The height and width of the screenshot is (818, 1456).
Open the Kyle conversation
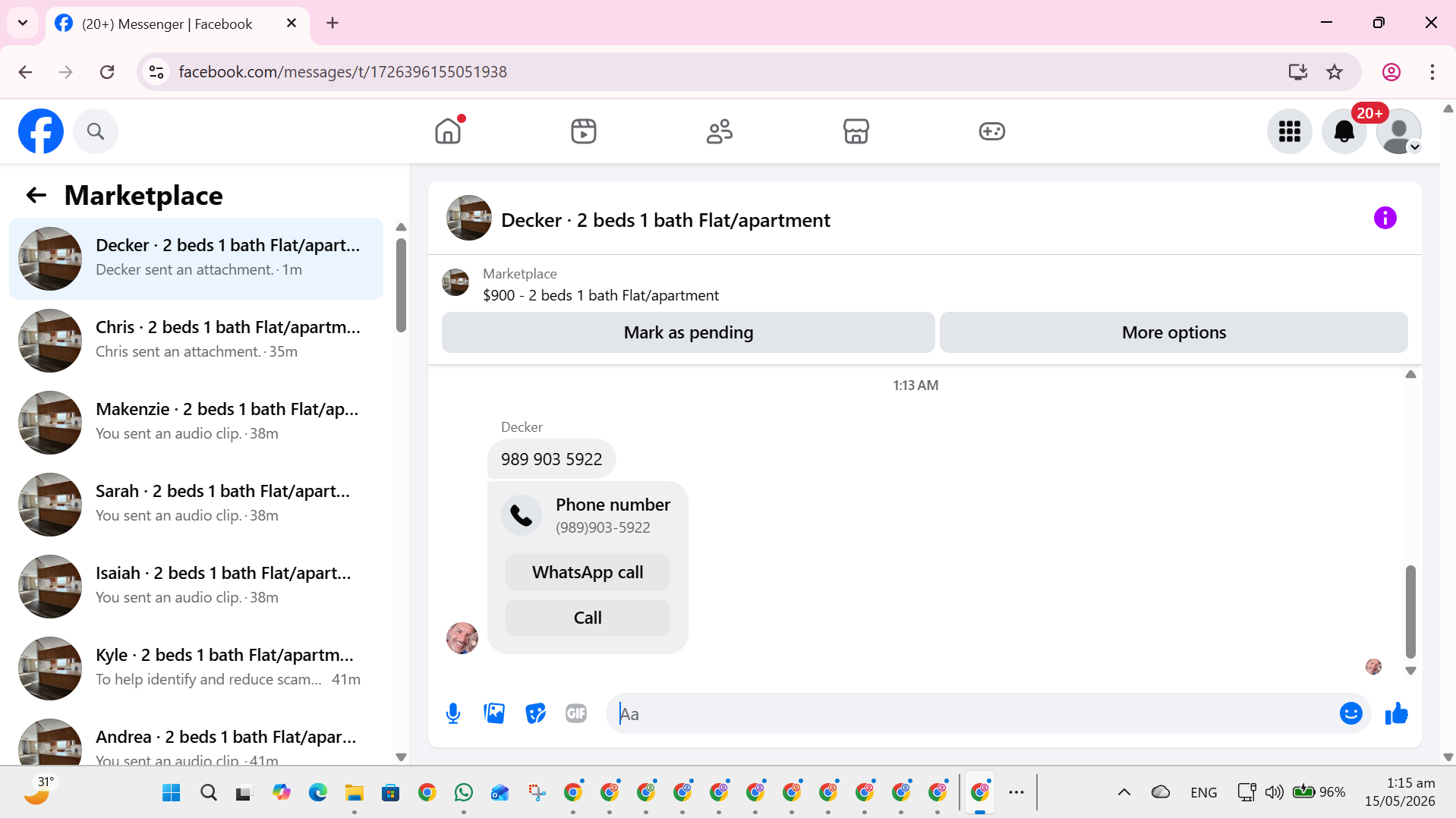pyautogui.click(x=196, y=669)
